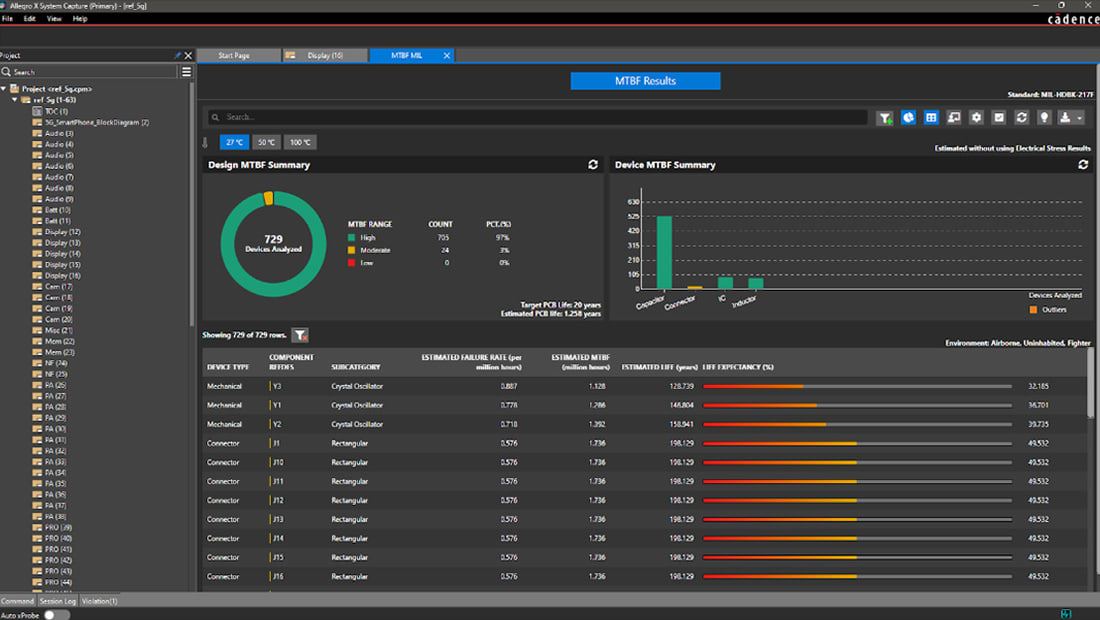Refresh the Design MTBF Summary panel
This screenshot has width=1100, height=620.
[x=593, y=165]
